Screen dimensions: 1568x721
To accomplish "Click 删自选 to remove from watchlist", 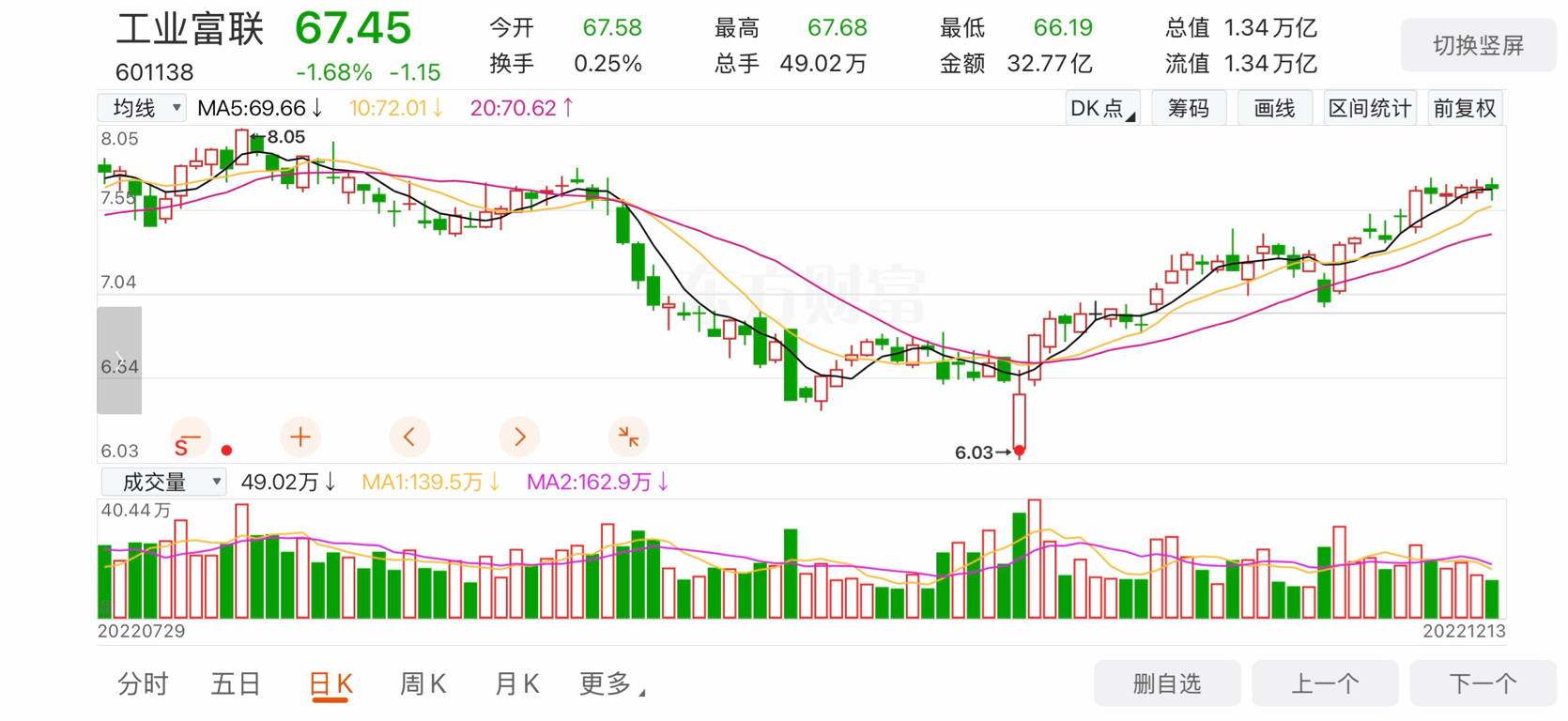I will (1167, 683).
